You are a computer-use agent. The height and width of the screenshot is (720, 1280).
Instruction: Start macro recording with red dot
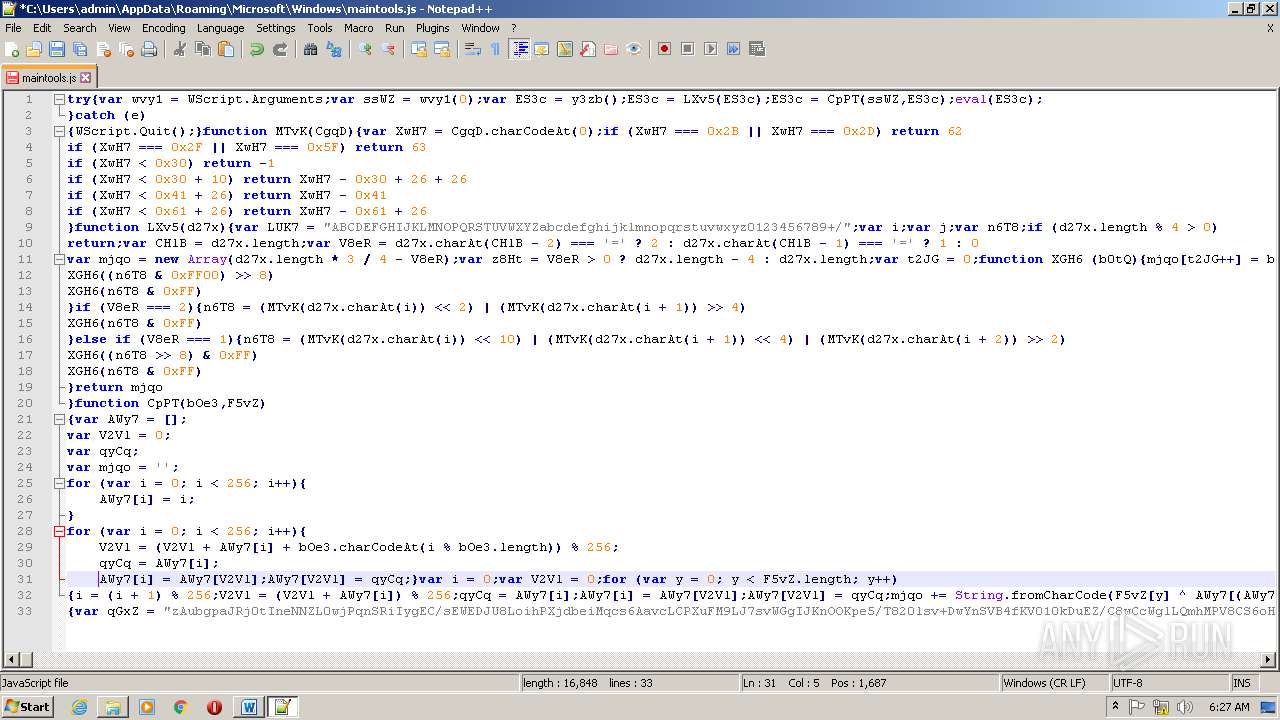pos(665,49)
